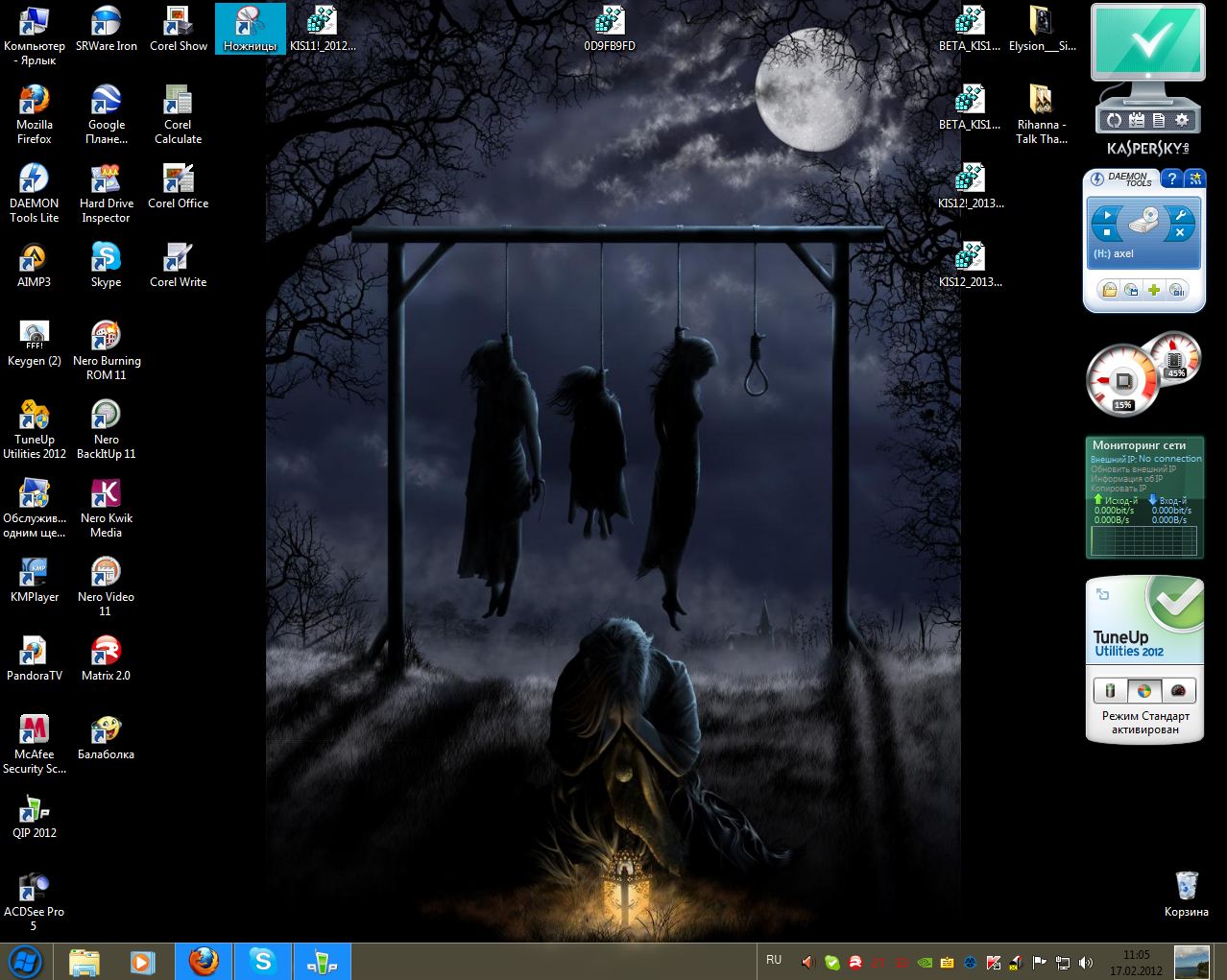Open the Балаболка desktop shortcut

(106, 737)
